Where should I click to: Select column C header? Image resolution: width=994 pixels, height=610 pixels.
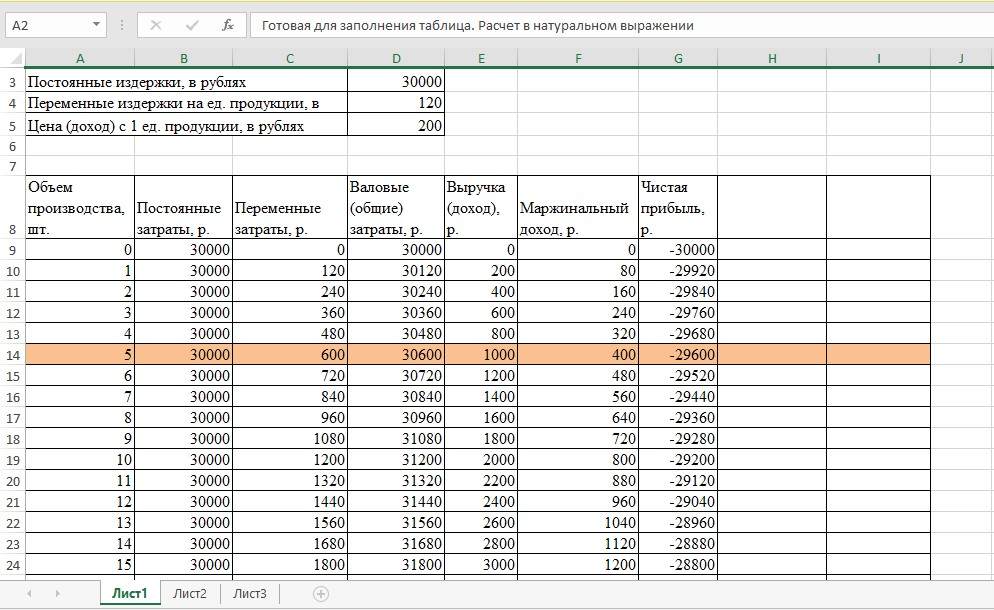click(x=290, y=58)
